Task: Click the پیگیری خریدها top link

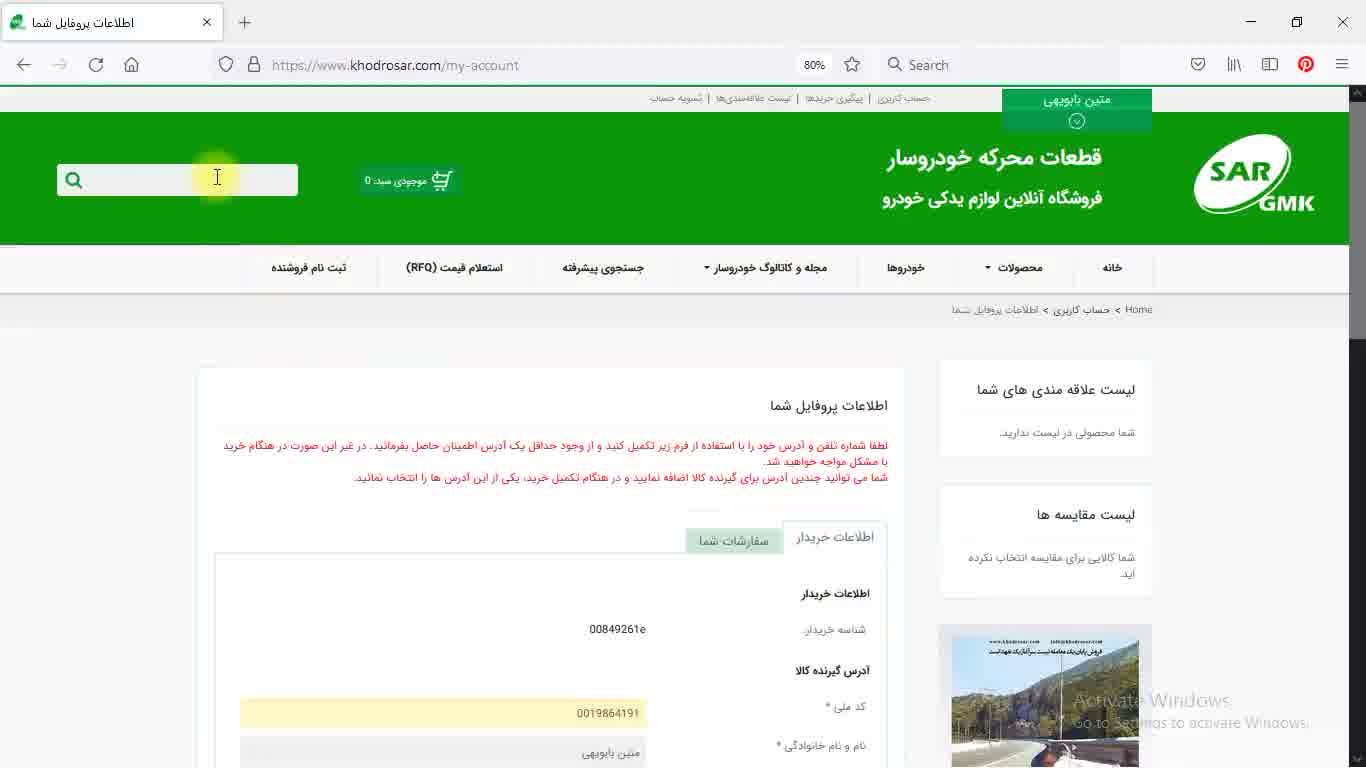Action: [x=834, y=98]
